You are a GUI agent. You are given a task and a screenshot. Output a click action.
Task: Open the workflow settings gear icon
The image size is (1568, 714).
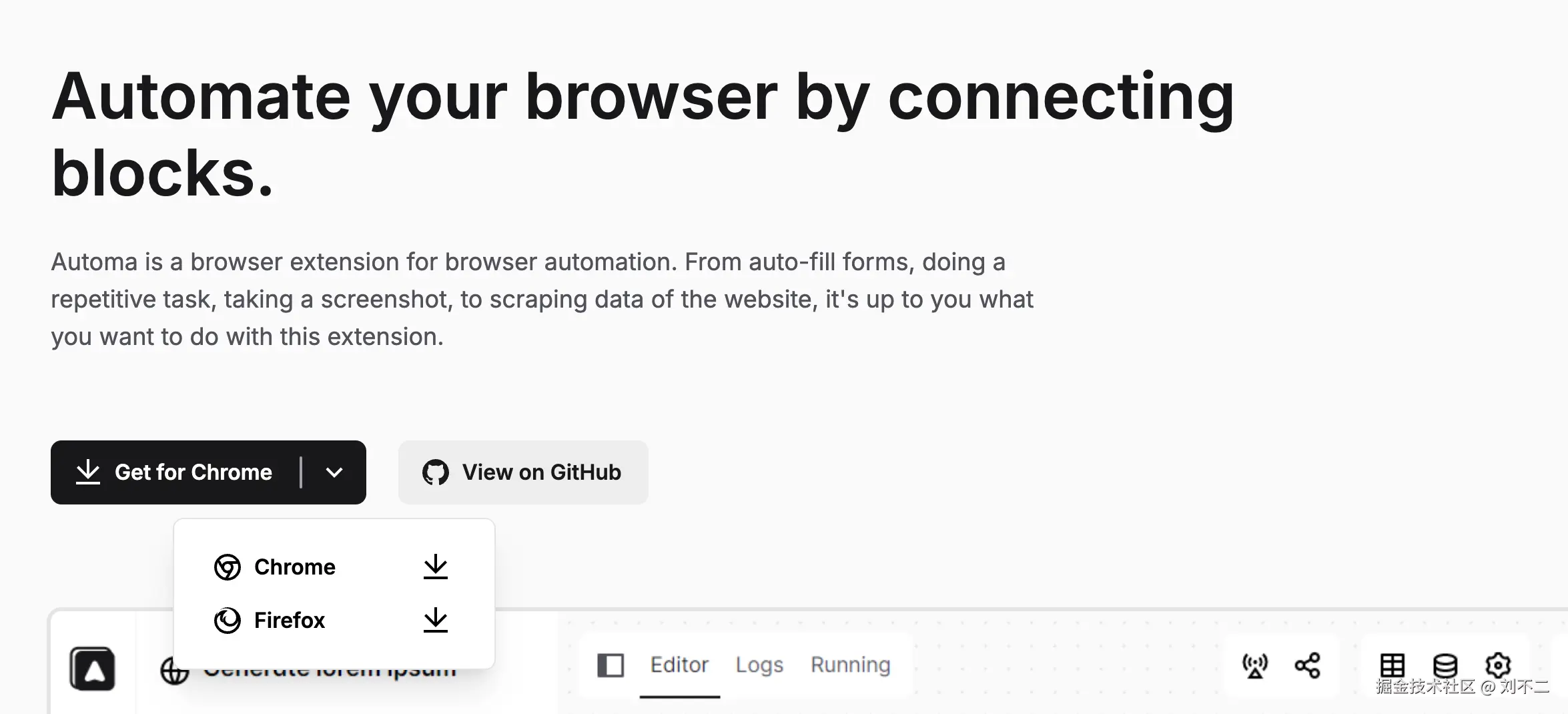[1498, 665]
